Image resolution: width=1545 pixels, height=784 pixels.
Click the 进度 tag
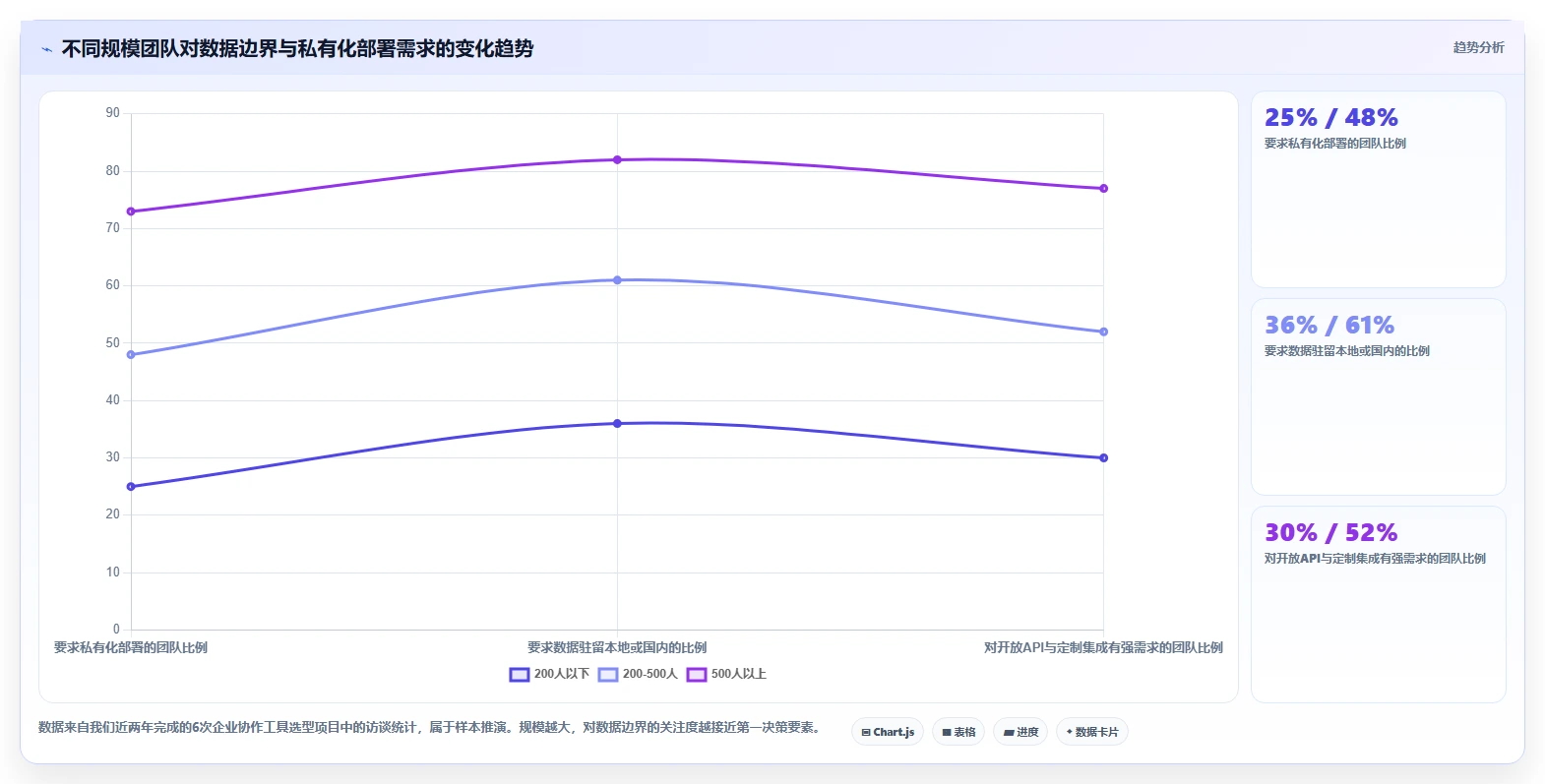tap(1020, 732)
